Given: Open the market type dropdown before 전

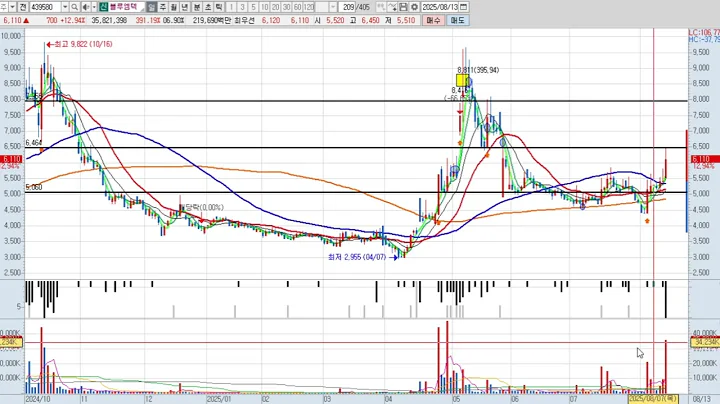Looking at the screenshot, I should tap(12, 7).
